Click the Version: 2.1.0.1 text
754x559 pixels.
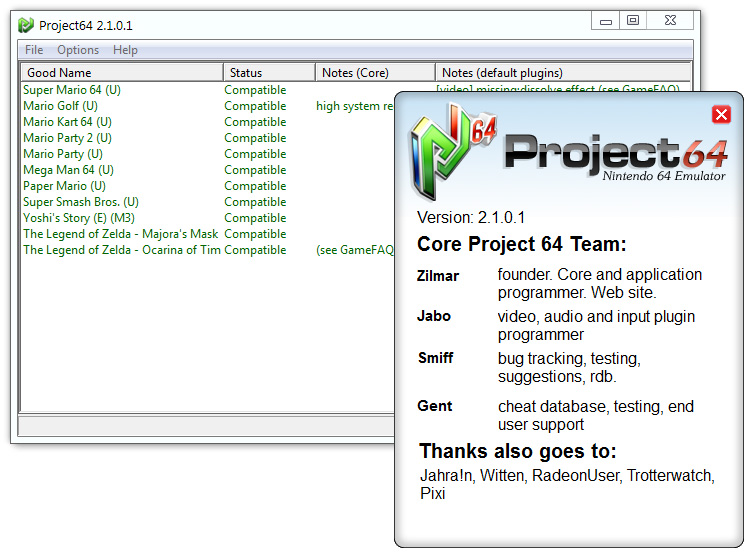pyautogui.click(x=471, y=217)
